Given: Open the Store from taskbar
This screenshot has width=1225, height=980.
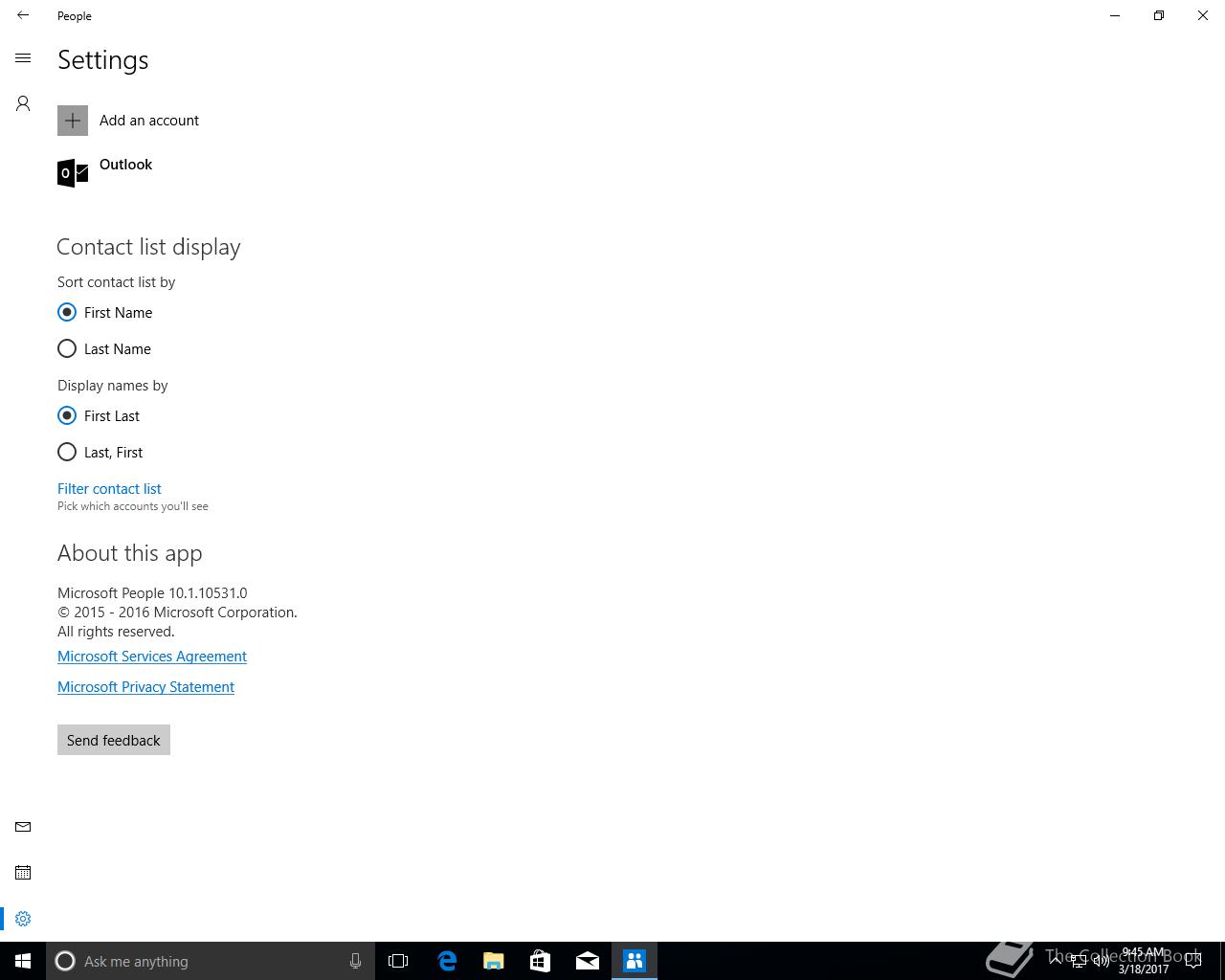Looking at the screenshot, I should (541, 961).
